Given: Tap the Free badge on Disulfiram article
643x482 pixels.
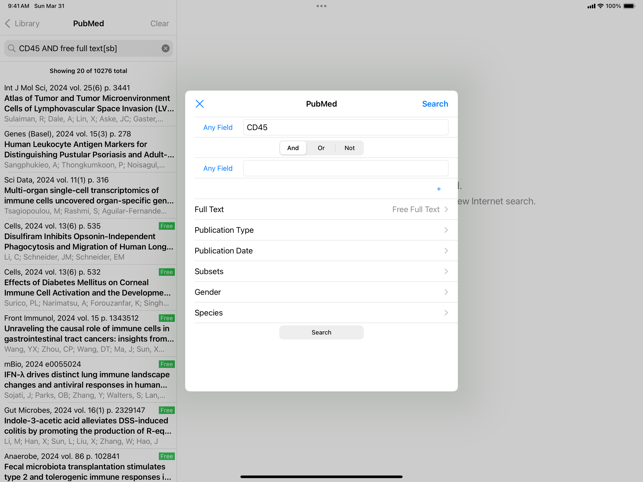Looking at the screenshot, I should pos(166,226).
